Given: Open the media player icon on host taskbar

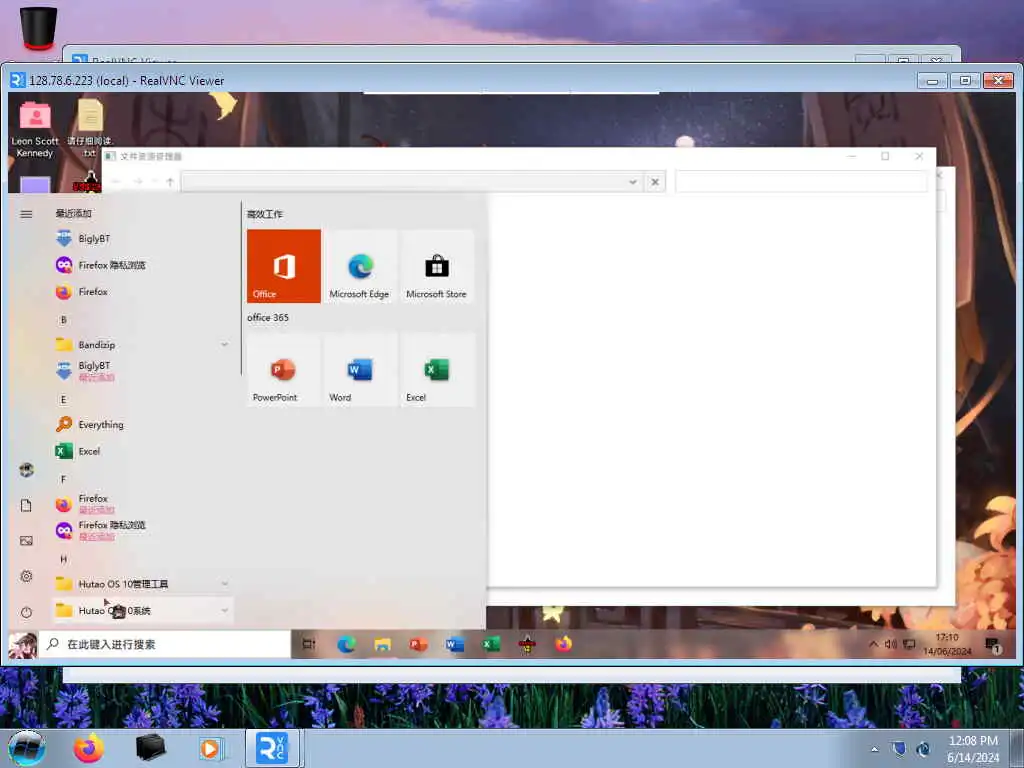Looking at the screenshot, I should click(210, 748).
